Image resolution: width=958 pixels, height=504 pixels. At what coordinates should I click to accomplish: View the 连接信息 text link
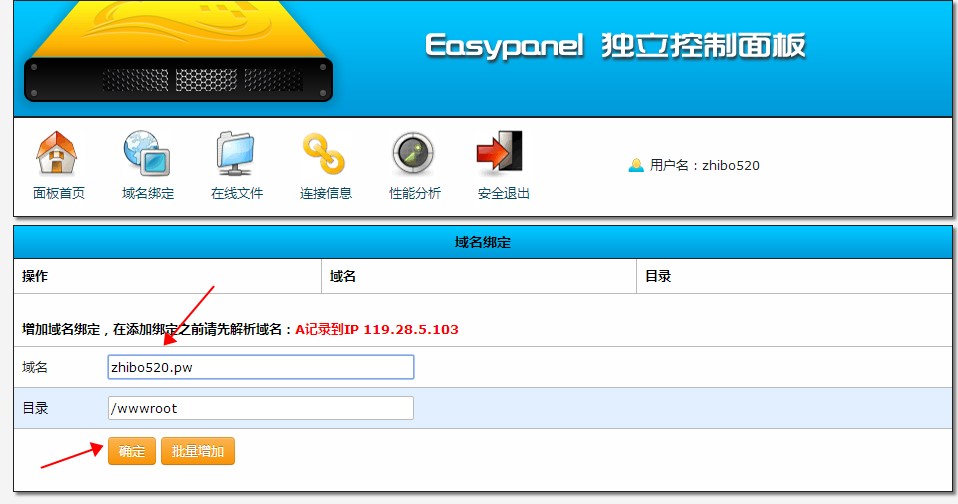(325, 193)
